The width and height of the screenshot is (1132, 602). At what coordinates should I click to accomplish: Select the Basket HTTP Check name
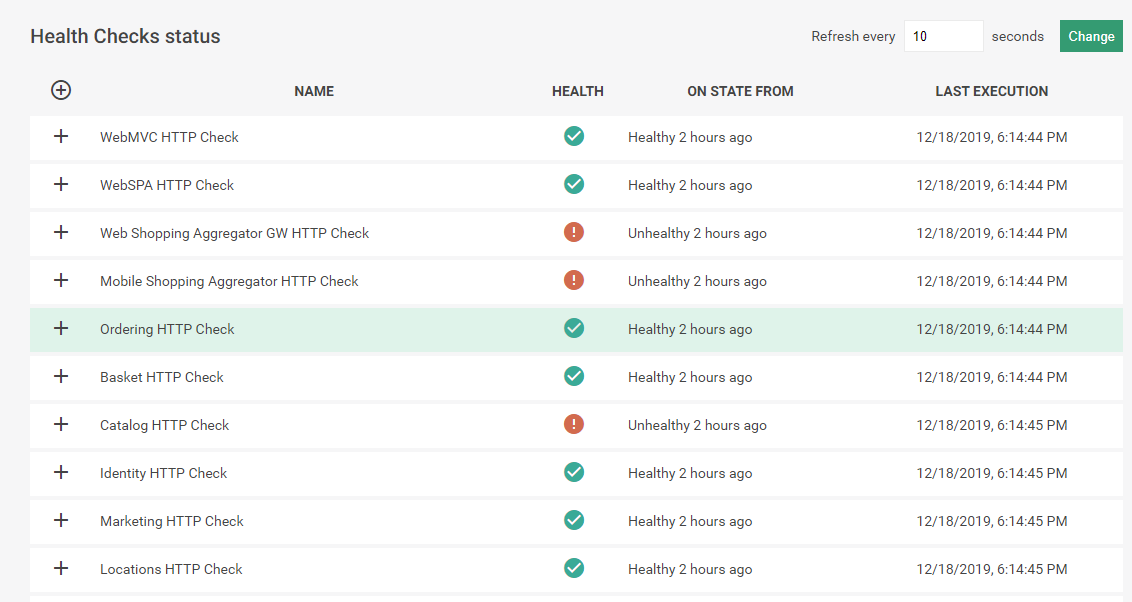click(162, 377)
